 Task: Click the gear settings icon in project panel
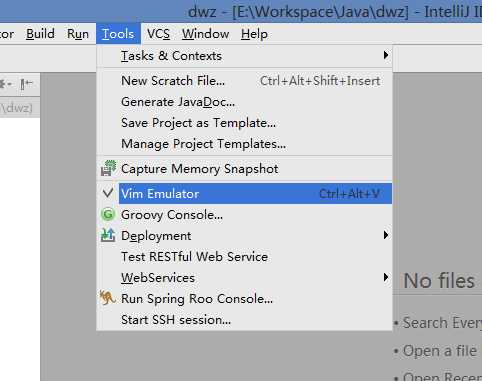coord(5,84)
